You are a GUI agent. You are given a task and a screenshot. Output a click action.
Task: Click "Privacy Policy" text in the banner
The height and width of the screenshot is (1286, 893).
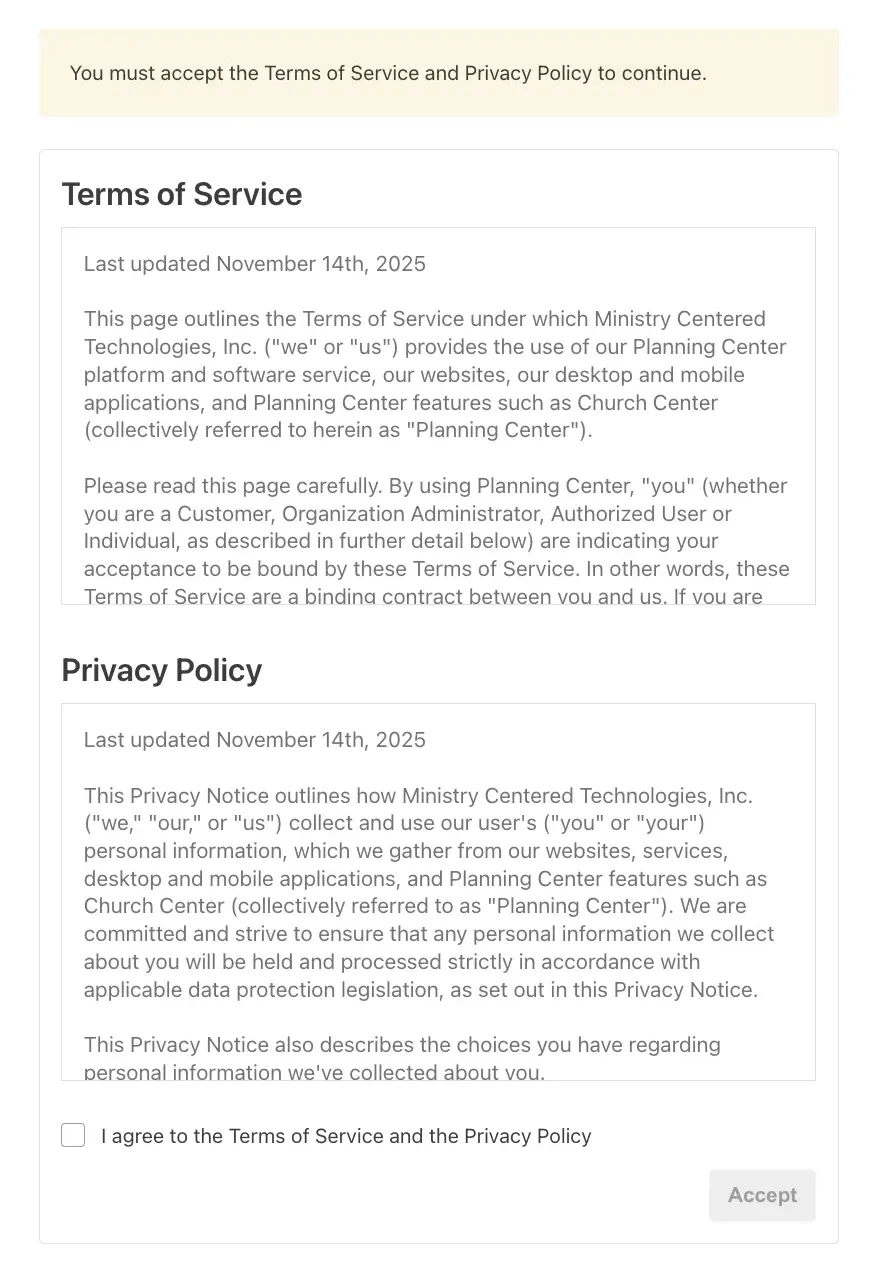point(523,72)
